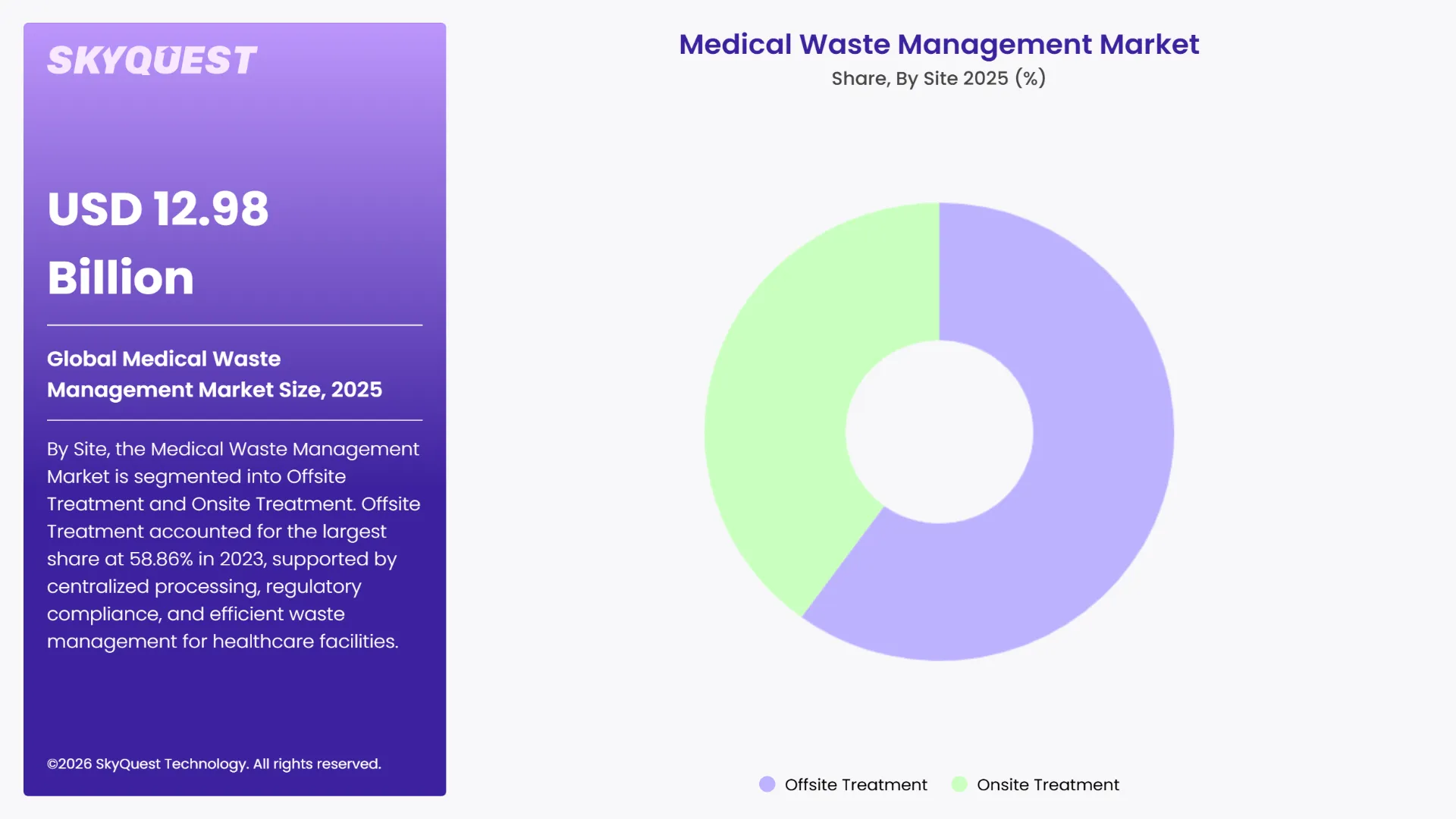This screenshot has height=819, width=1456.
Task: Click the green Onsite Treatment legend dot
Action: tap(959, 784)
